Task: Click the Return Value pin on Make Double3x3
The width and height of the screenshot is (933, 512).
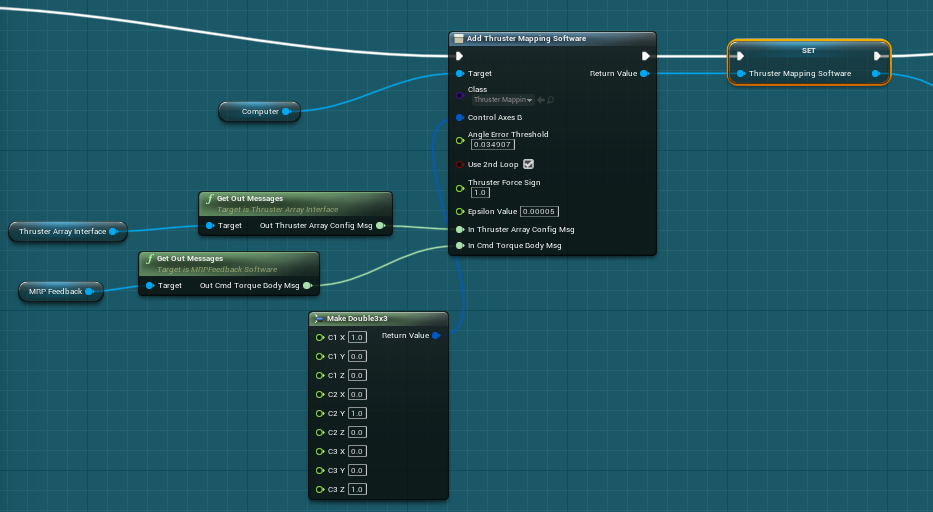Action: pos(436,336)
